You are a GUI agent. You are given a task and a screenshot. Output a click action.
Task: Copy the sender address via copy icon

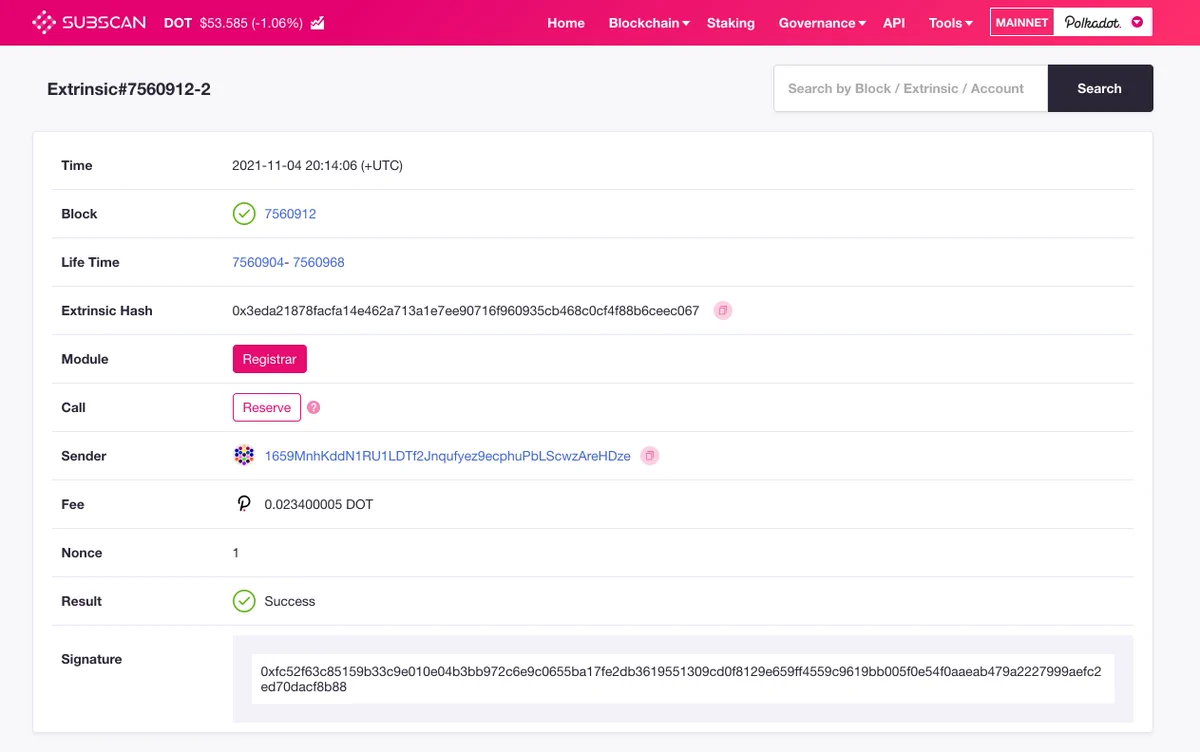pyautogui.click(x=650, y=456)
